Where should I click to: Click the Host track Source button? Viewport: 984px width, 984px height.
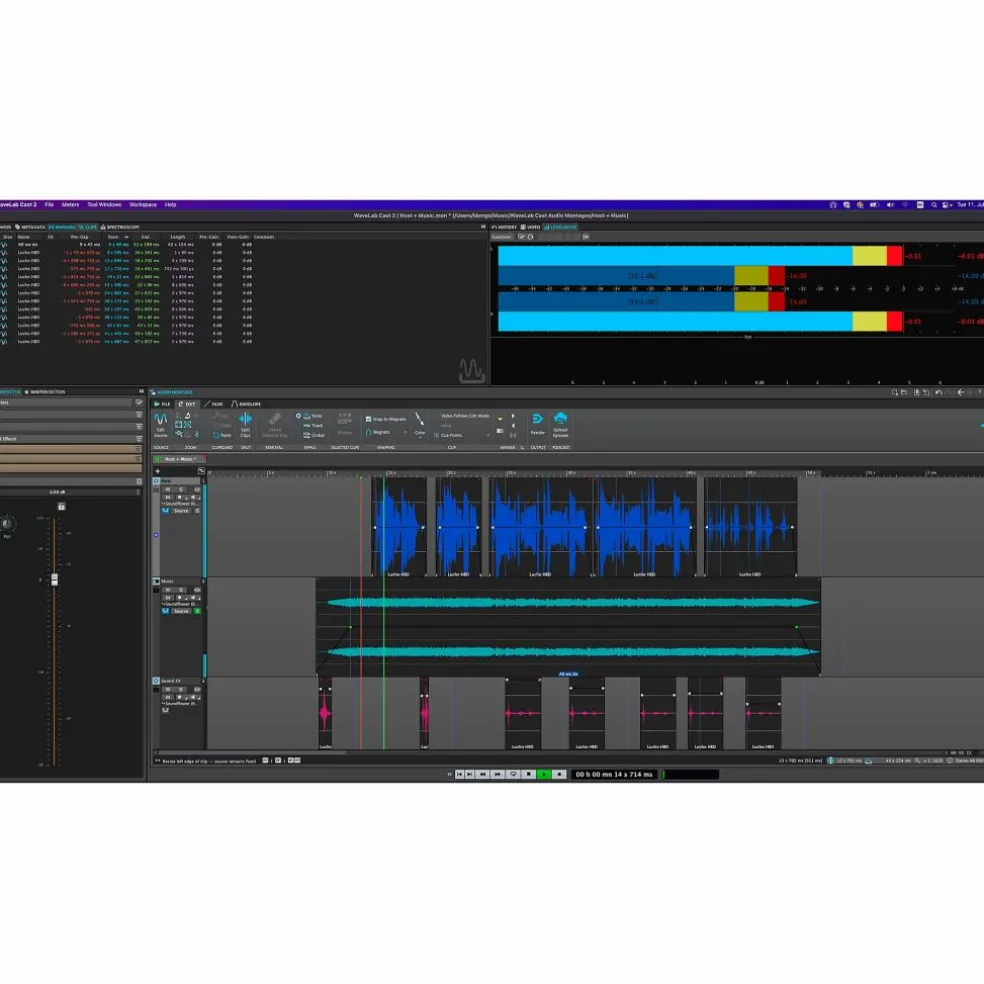(x=181, y=511)
